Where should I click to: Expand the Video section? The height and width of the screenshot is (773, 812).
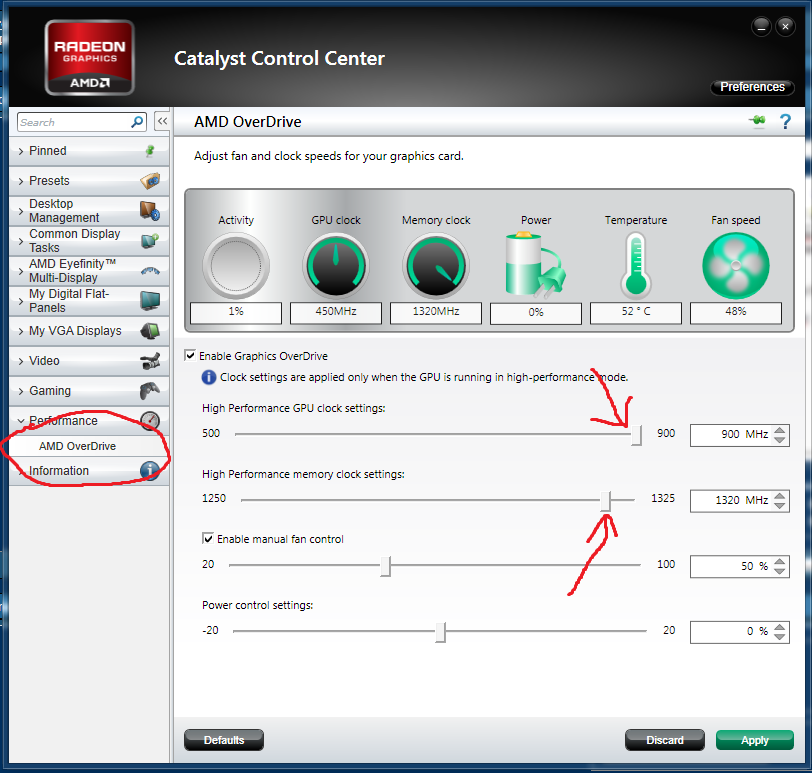pyautogui.click(x=89, y=361)
